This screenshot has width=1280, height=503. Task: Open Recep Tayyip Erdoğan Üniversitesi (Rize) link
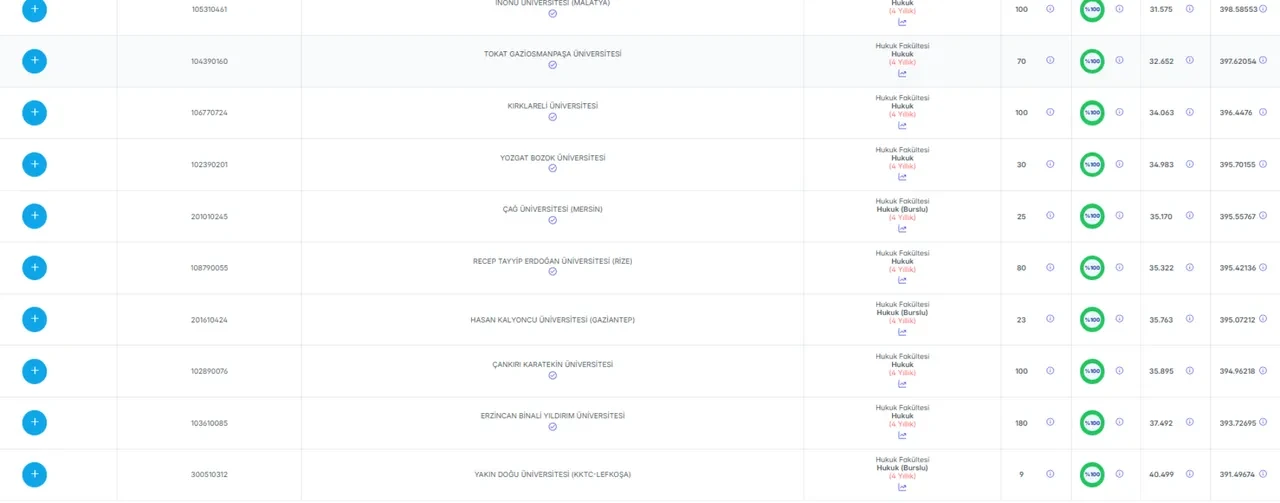pyautogui.click(x=552, y=261)
